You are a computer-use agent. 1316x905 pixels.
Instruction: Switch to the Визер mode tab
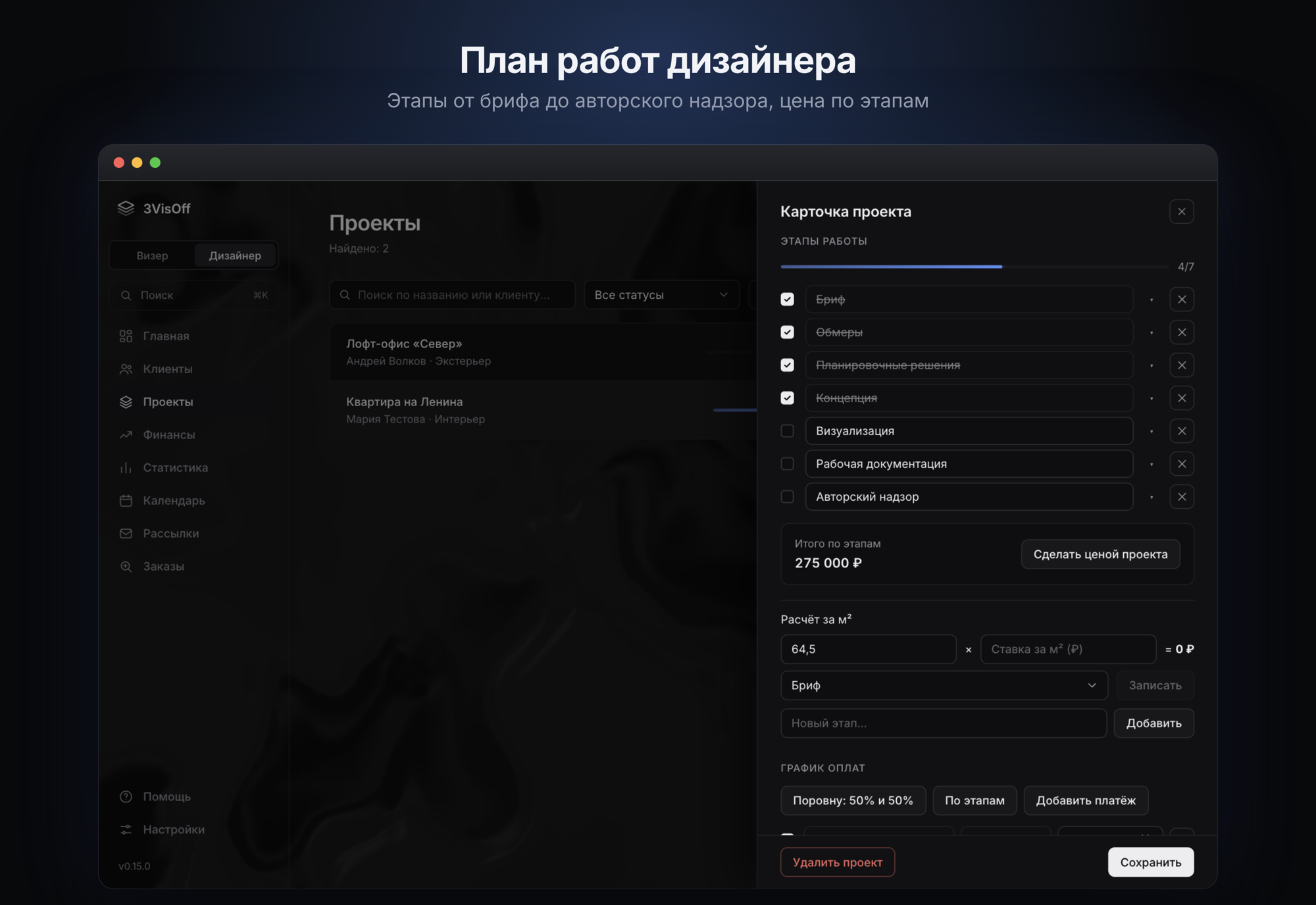tap(152, 255)
